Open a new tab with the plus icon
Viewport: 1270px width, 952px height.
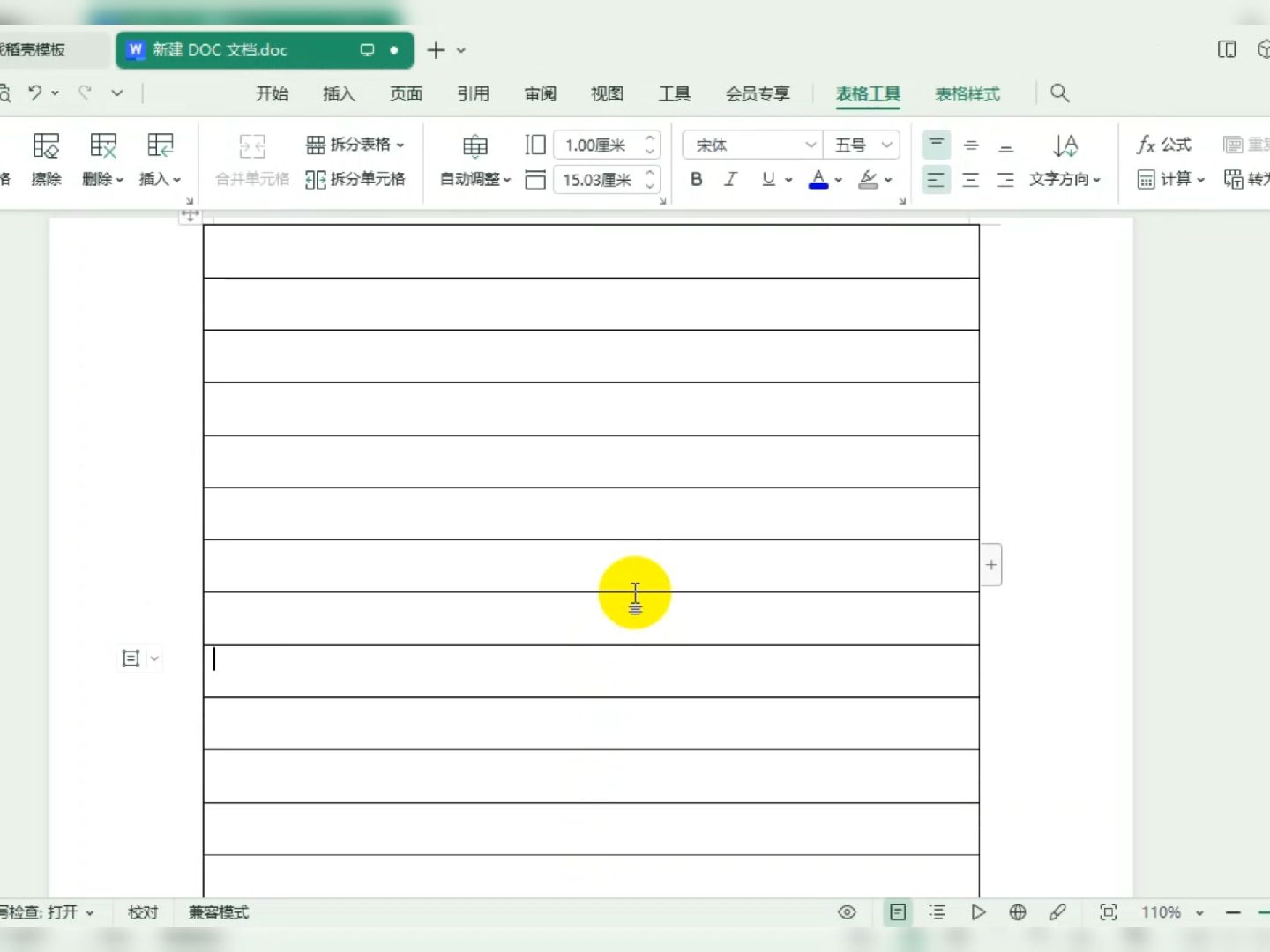click(x=436, y=50)
